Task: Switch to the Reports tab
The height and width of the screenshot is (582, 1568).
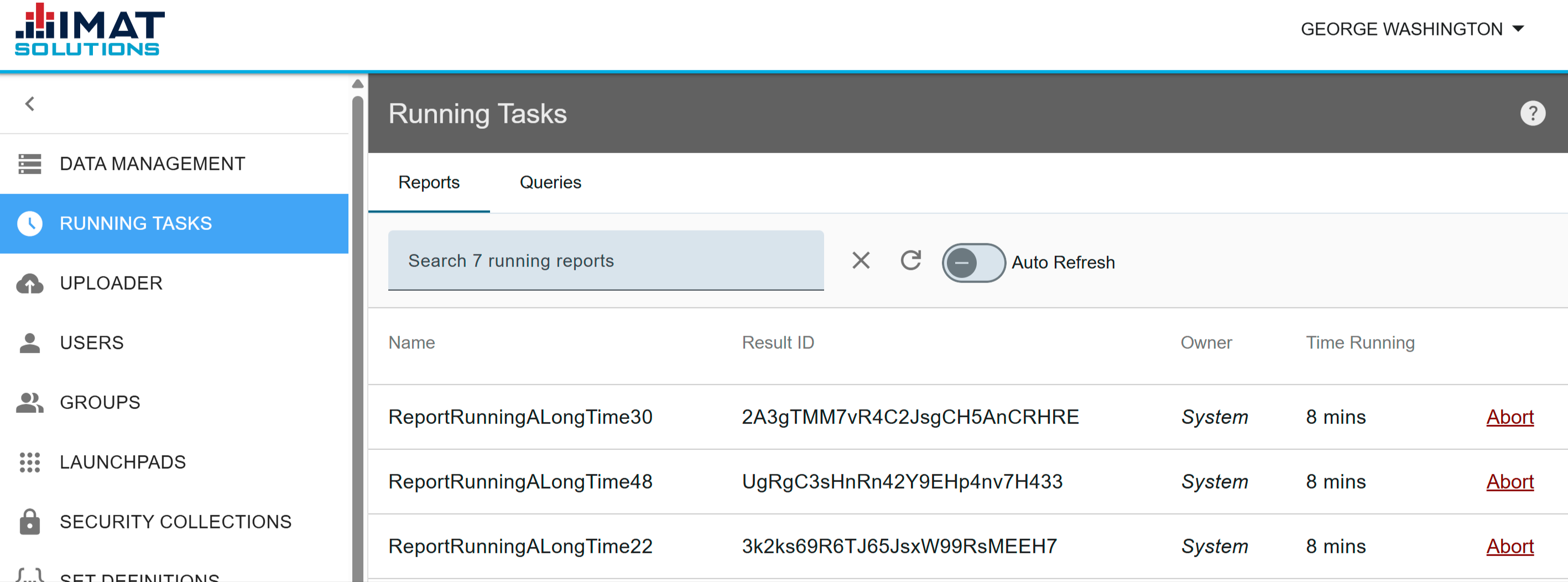Action: (429, 182)
